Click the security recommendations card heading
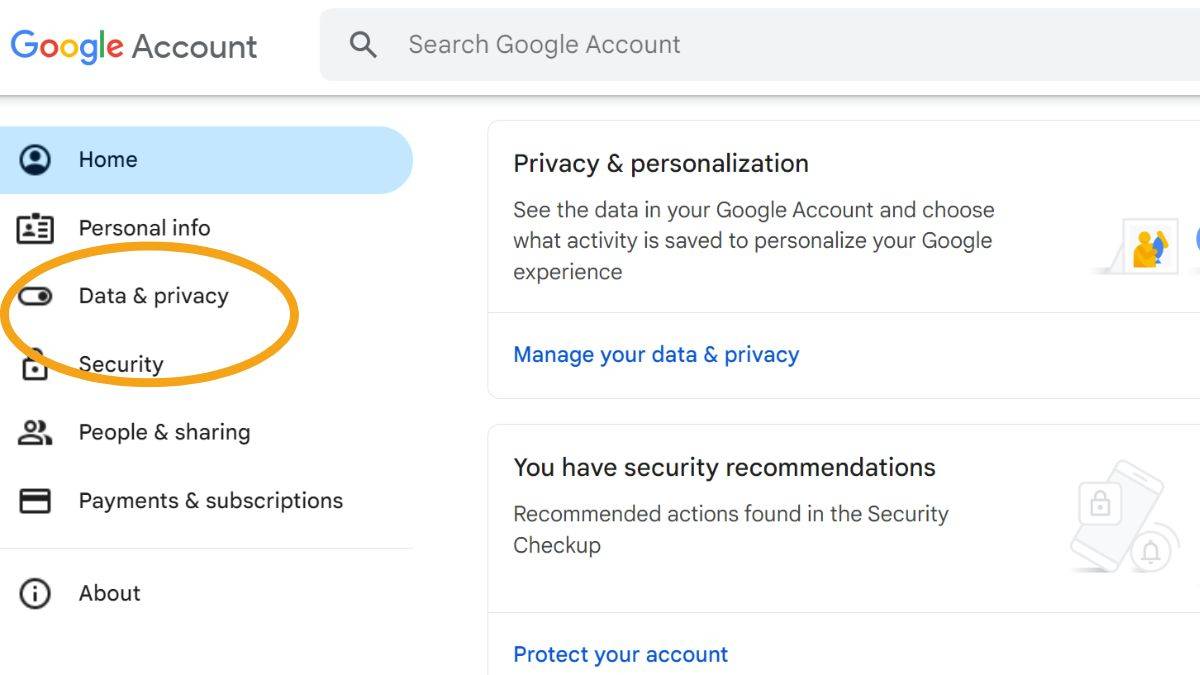 coord(724,467)
